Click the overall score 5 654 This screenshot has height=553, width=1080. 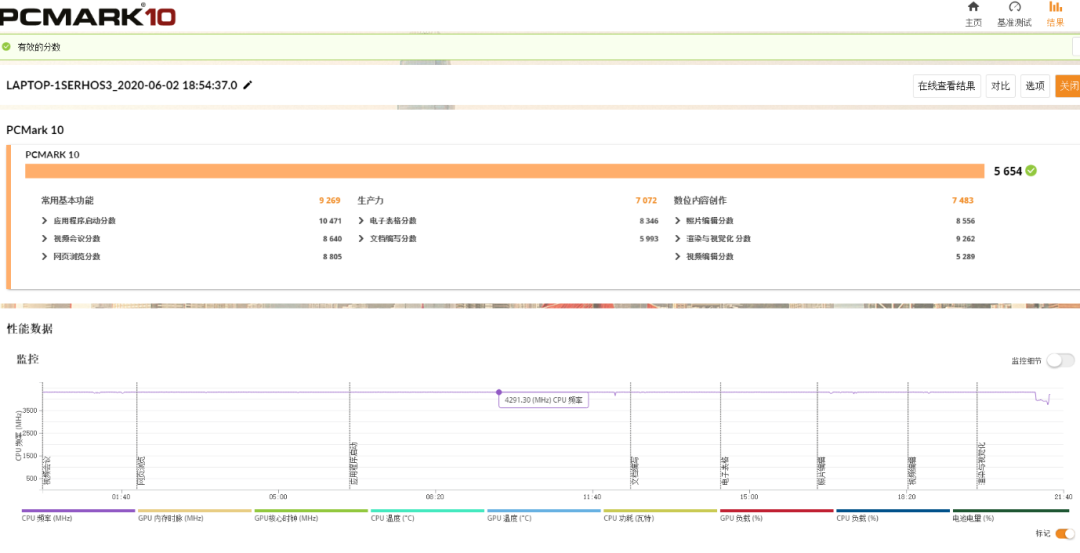click(x=1008, y=171)
